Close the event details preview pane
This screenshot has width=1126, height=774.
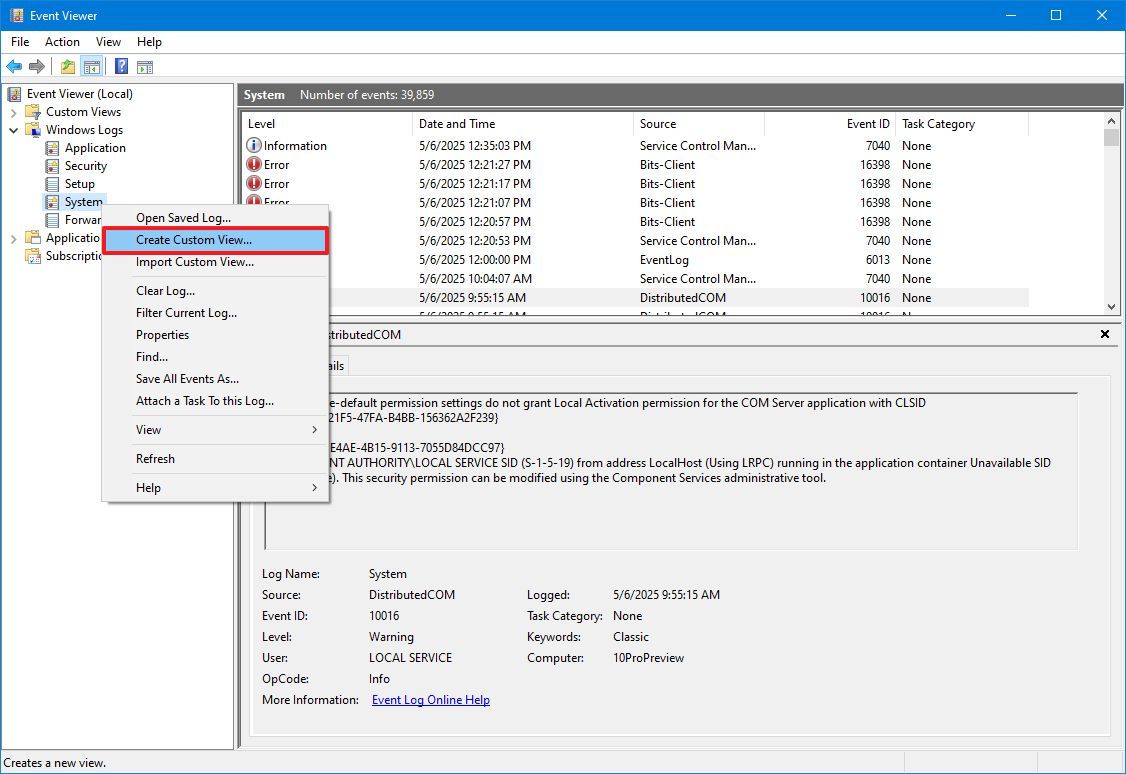click(1104, 334)
